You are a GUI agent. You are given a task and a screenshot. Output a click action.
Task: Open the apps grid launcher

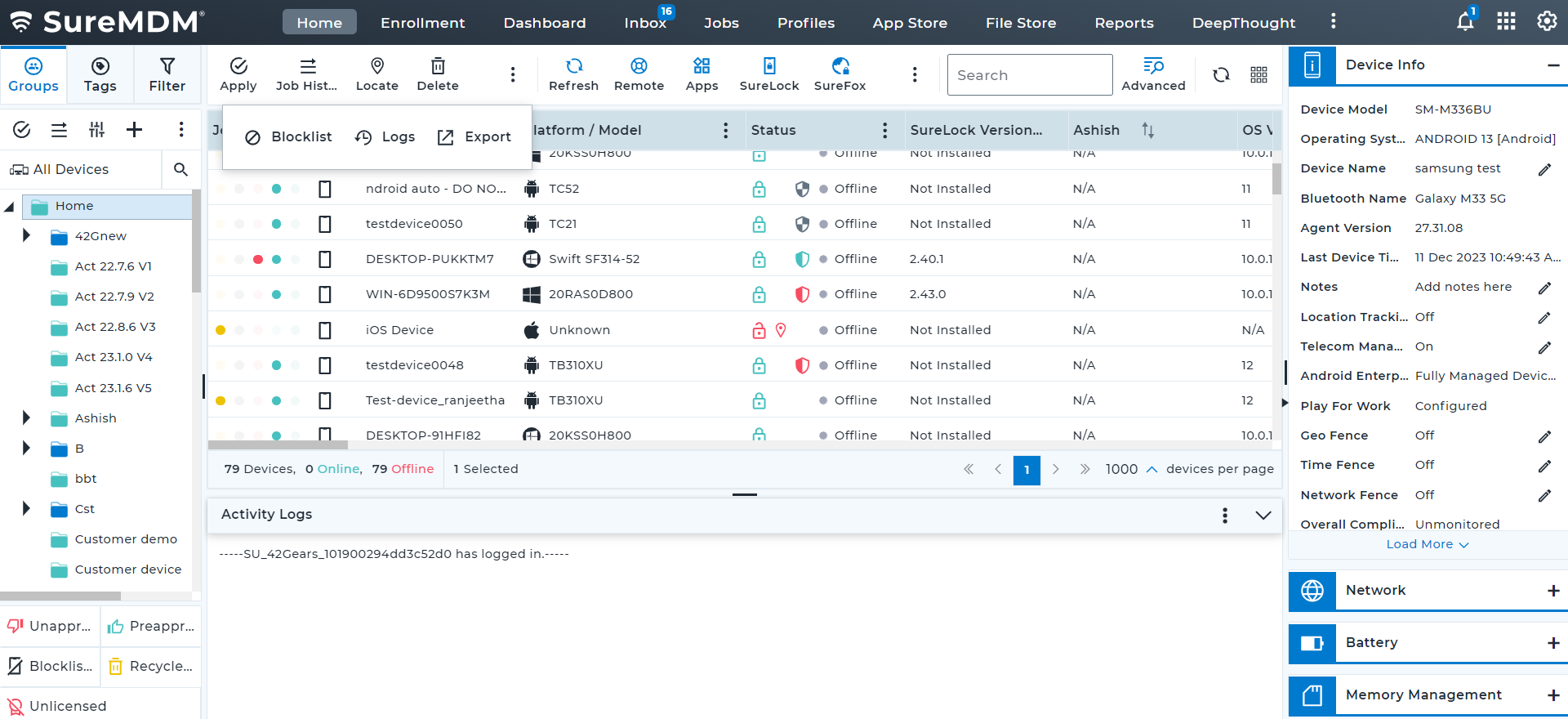[x=1506, y=22]
